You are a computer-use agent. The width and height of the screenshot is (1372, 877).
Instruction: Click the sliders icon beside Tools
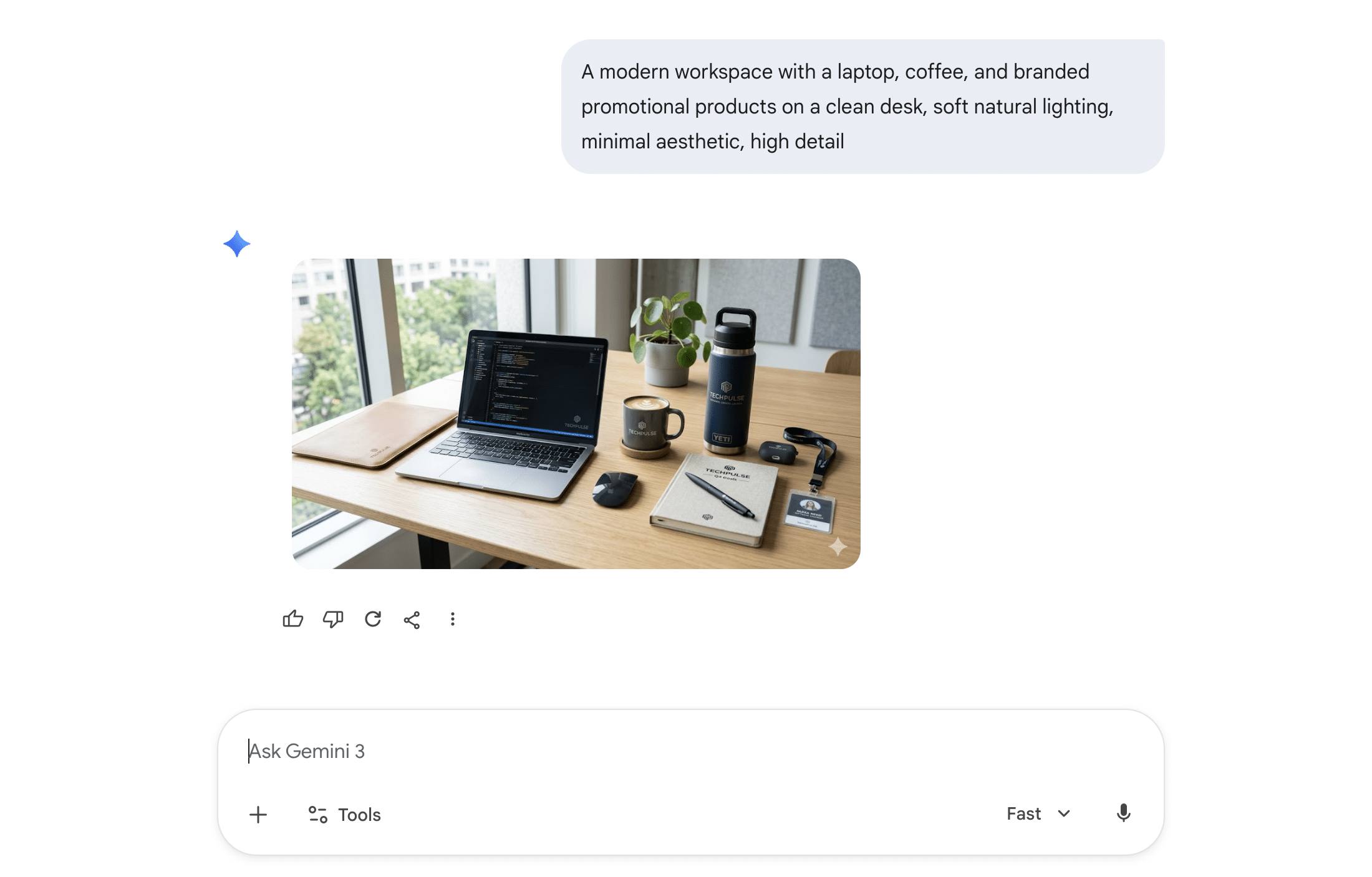point(318,815)
